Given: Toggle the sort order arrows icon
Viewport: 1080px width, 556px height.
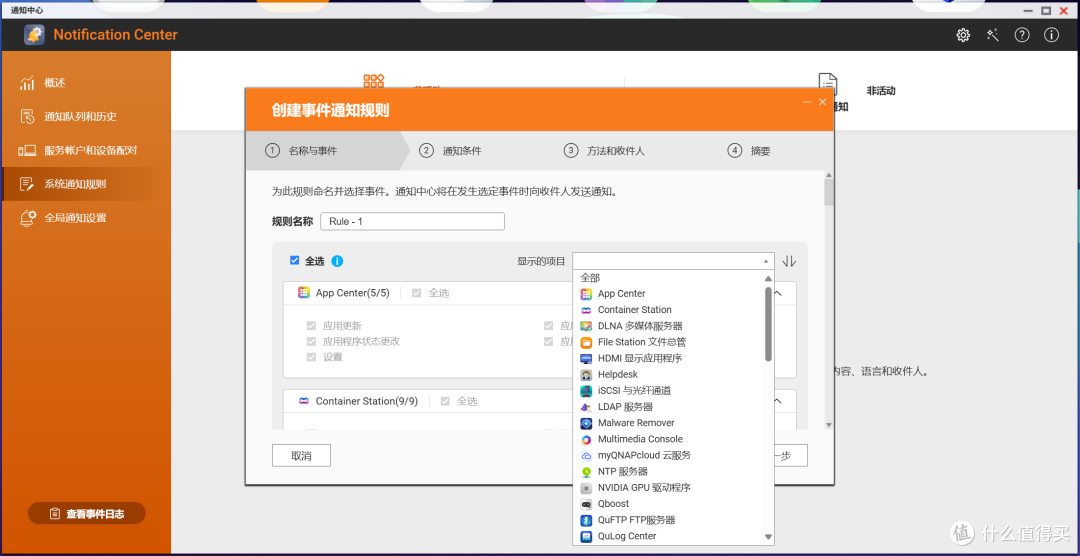Looking at the screenshot, I should [789, 261].
